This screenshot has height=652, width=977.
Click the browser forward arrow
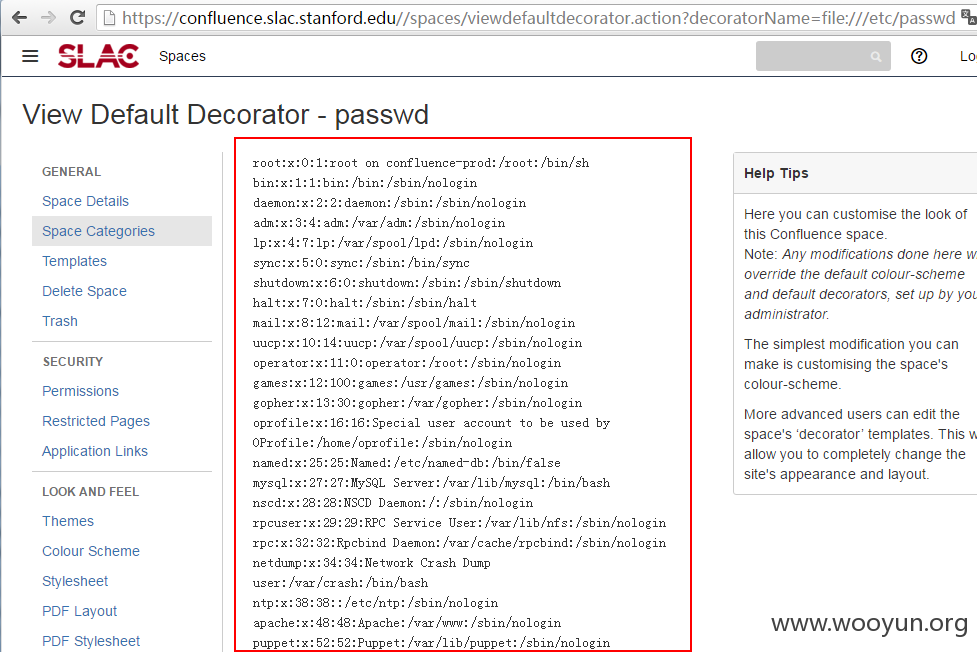click(48, 17)
